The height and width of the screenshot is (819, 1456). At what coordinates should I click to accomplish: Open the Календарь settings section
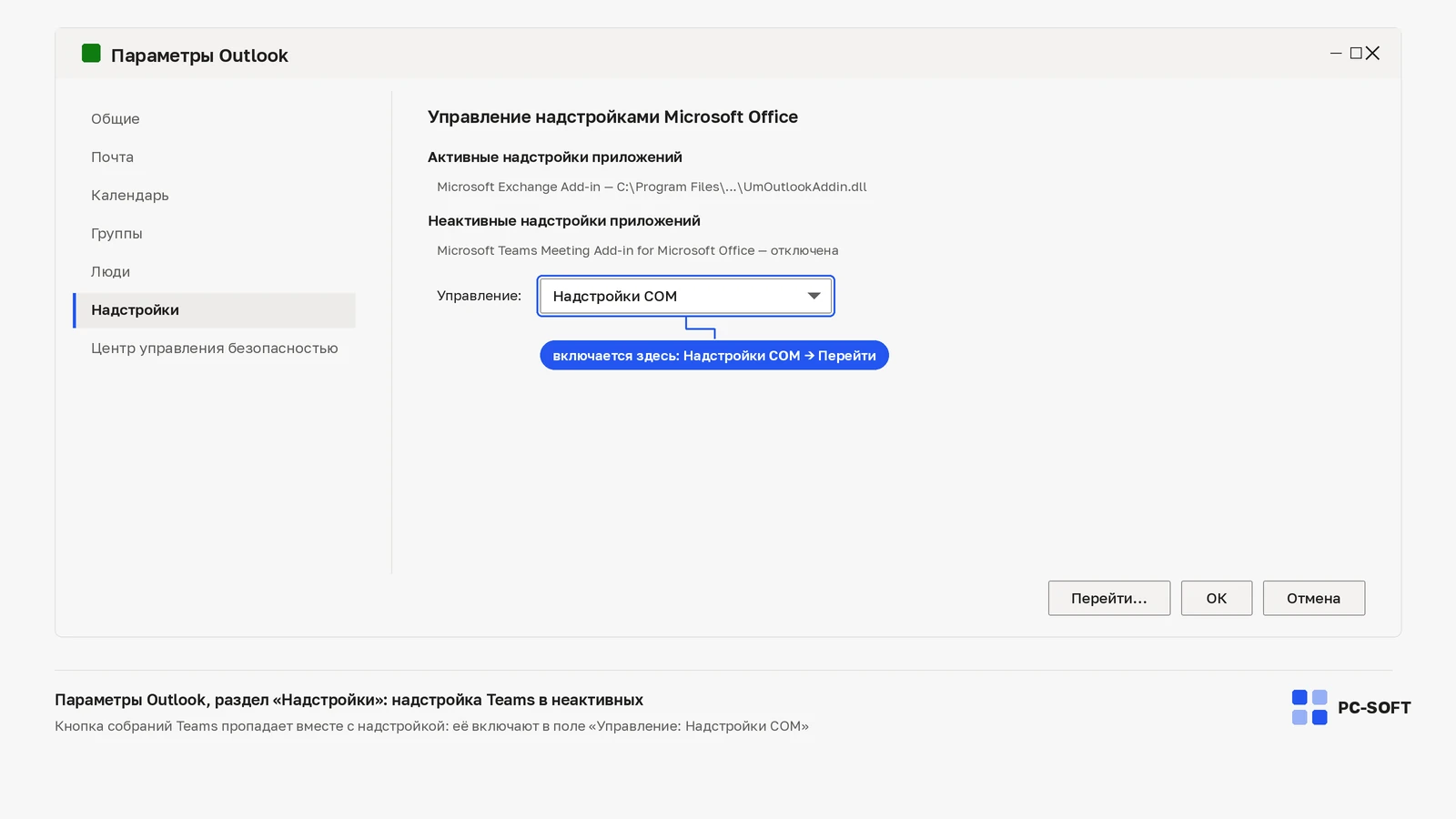[130, 196]
